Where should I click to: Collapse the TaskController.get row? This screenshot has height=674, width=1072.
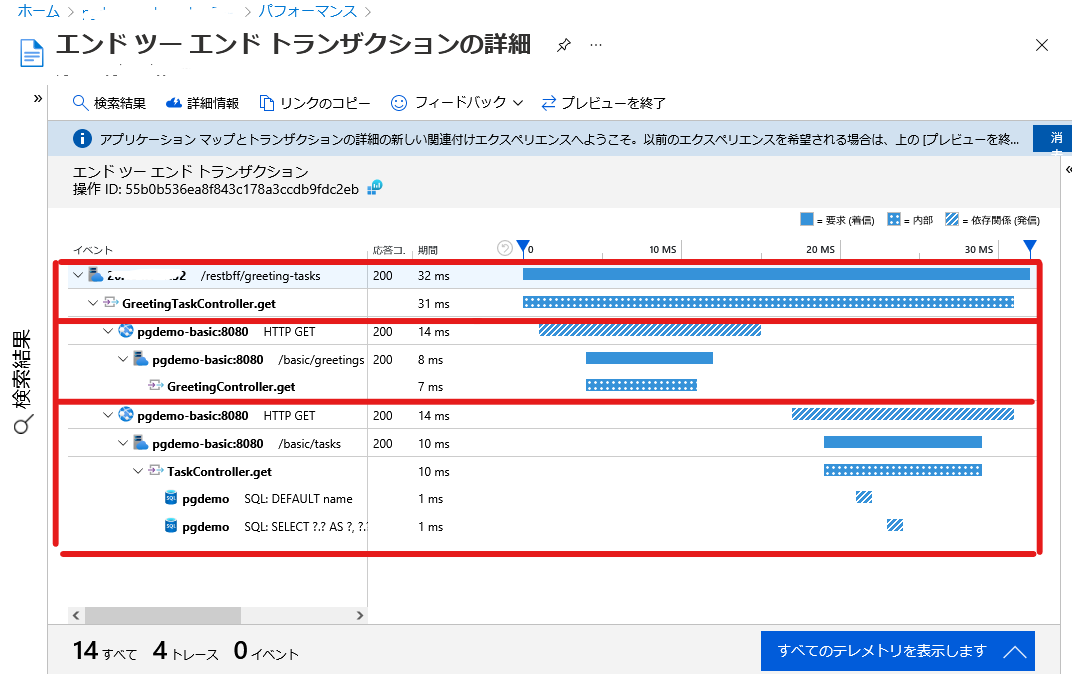(x=138, y=471)
